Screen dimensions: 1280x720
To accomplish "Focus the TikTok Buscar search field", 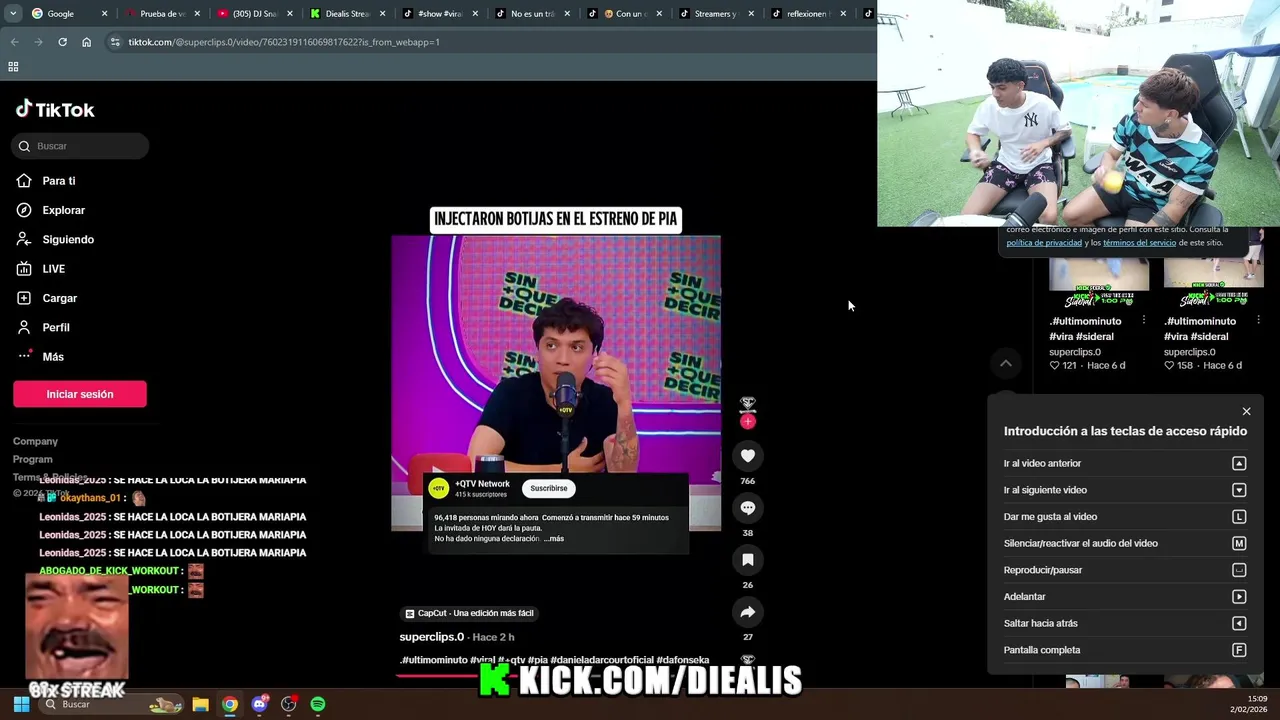I will pyautogui.click(x=80, y=146).
